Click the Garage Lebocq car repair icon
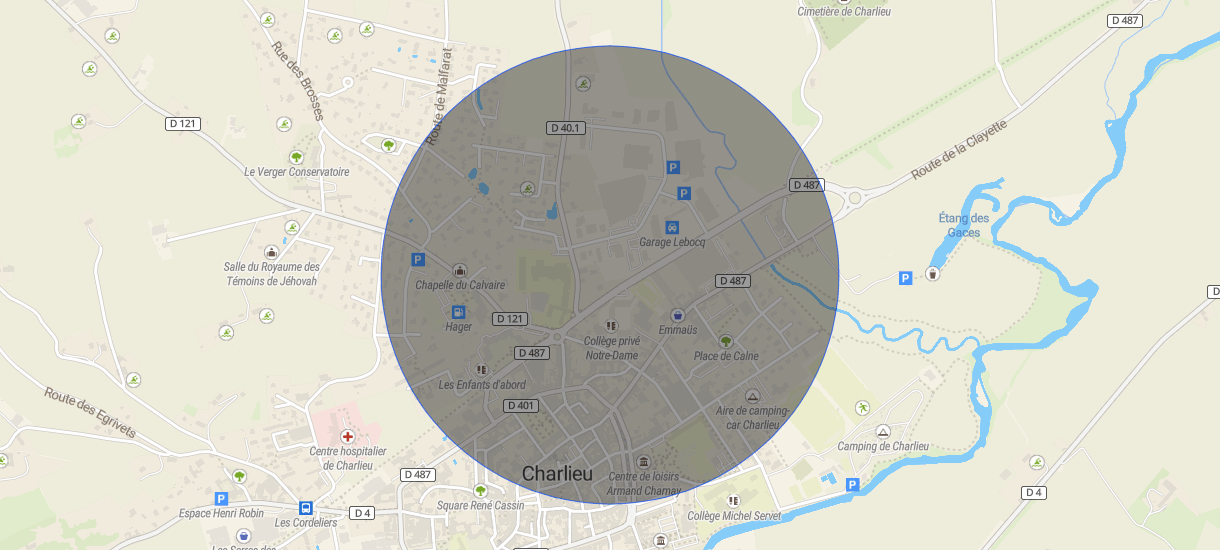The height and width of the screenshot is (550, 1220). tap(672, 227)
